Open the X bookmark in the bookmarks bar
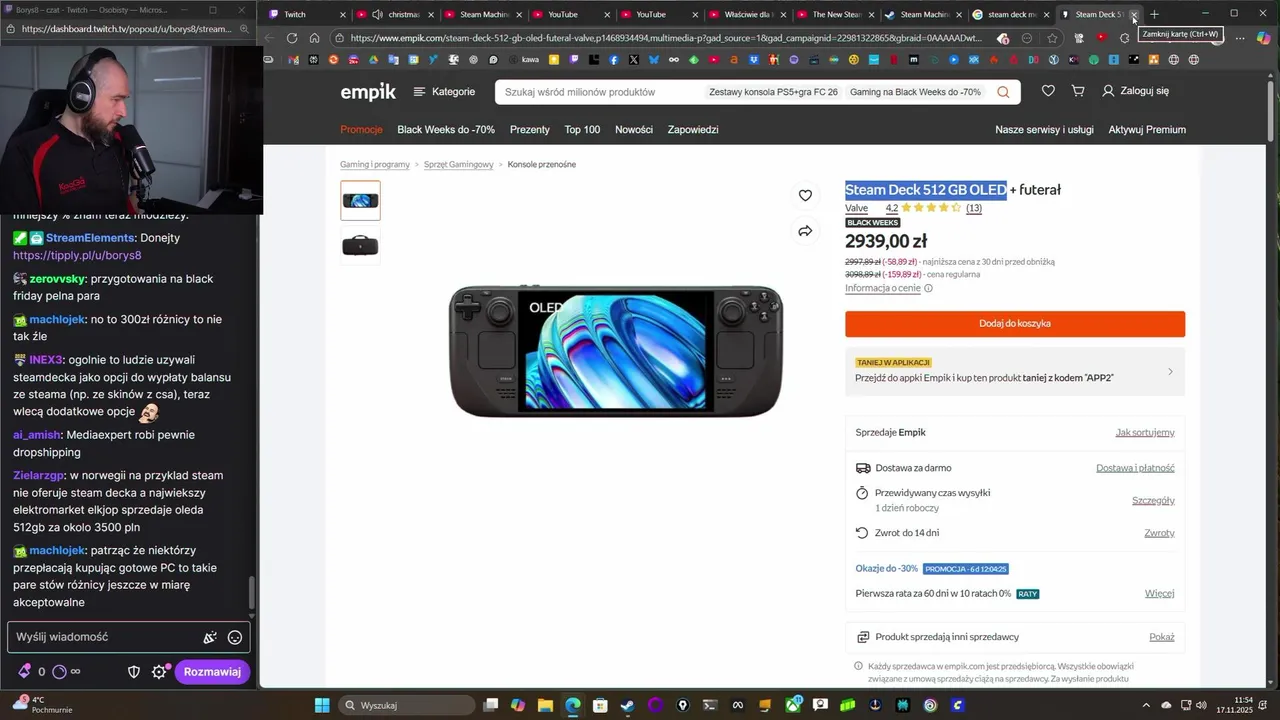1280x720 pixels. [x=633, y=60]
